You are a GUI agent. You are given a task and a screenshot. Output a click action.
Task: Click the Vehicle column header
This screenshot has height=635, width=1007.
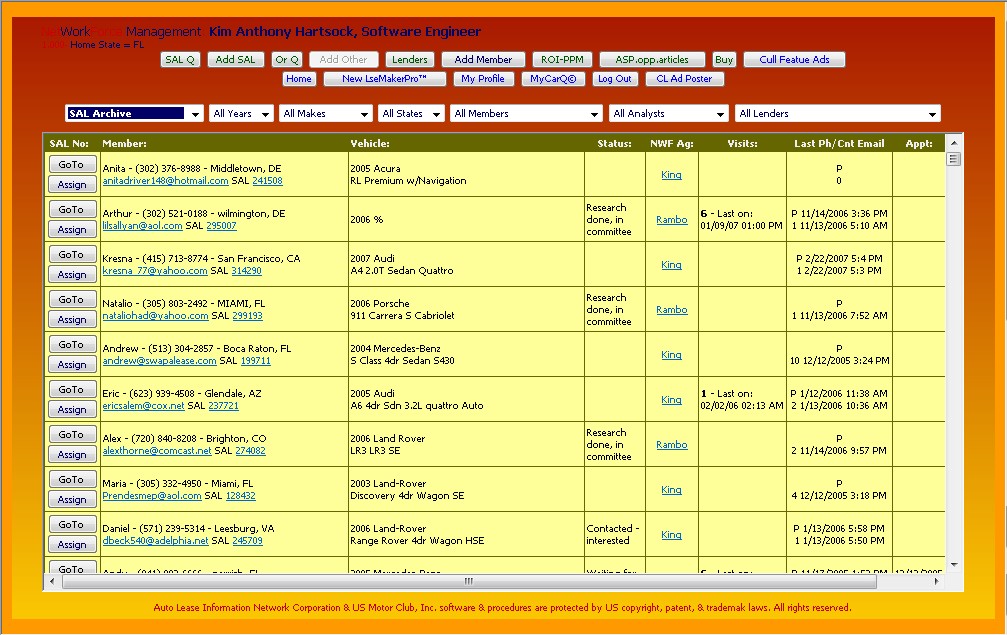coord(370,144)
